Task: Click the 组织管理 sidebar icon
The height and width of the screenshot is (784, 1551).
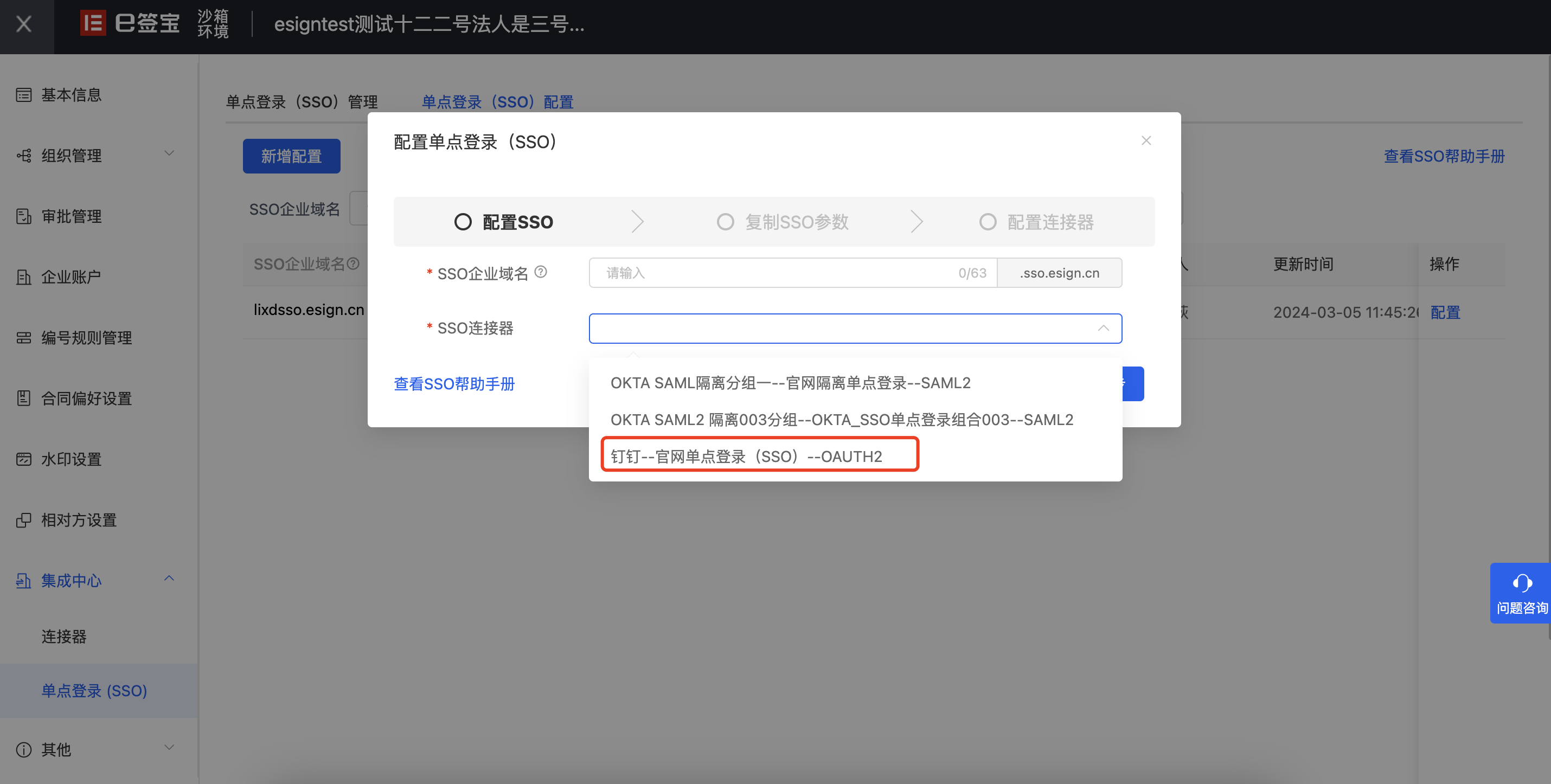Action: point(23,156)
